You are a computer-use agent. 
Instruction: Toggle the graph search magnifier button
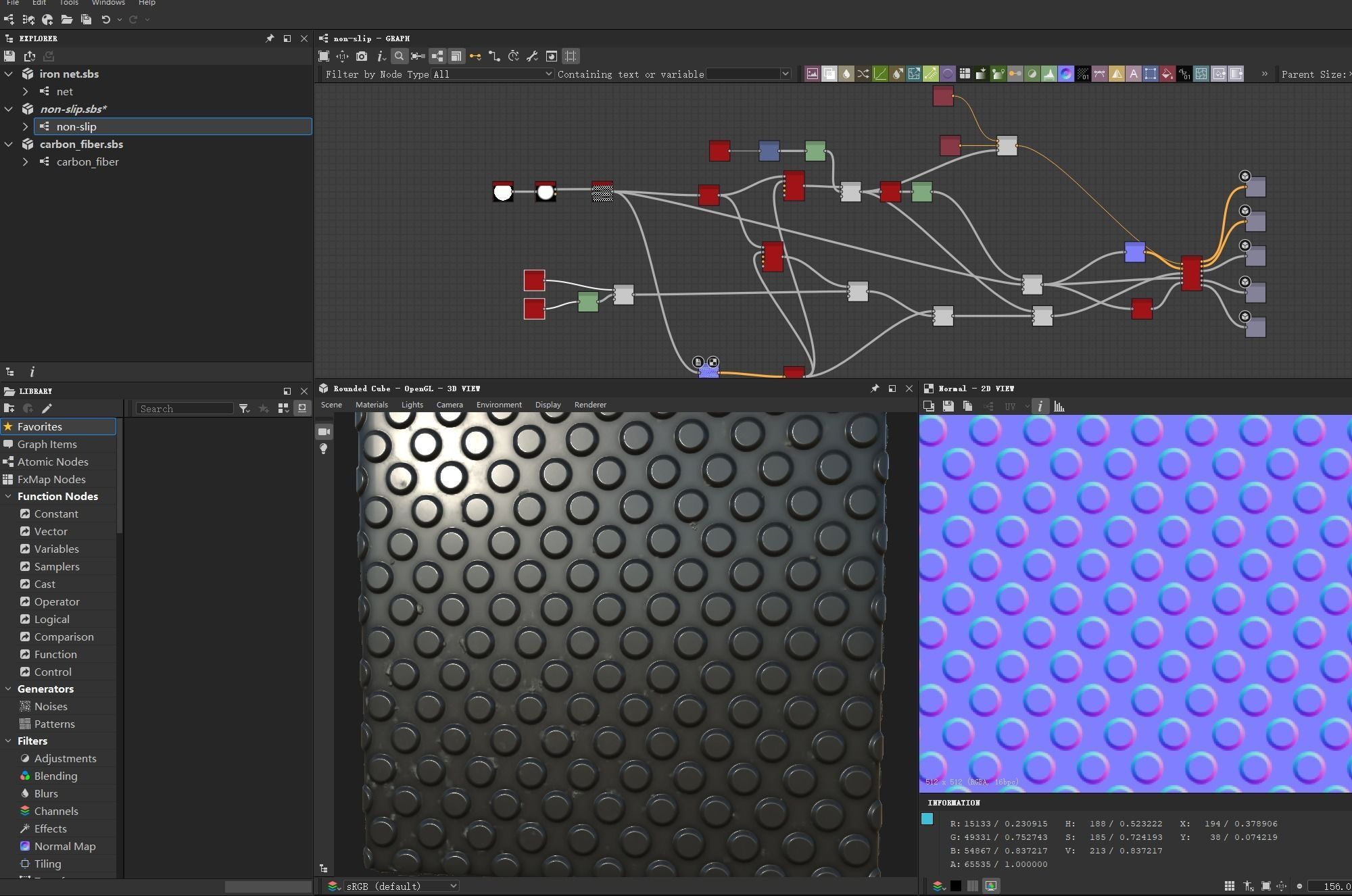tap(399, 57)
